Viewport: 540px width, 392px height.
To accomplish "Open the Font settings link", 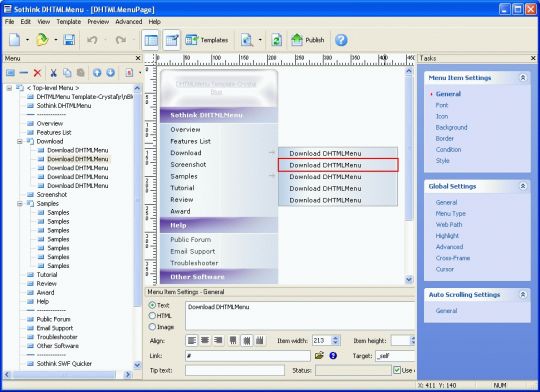I will click(x=442, y=105).
